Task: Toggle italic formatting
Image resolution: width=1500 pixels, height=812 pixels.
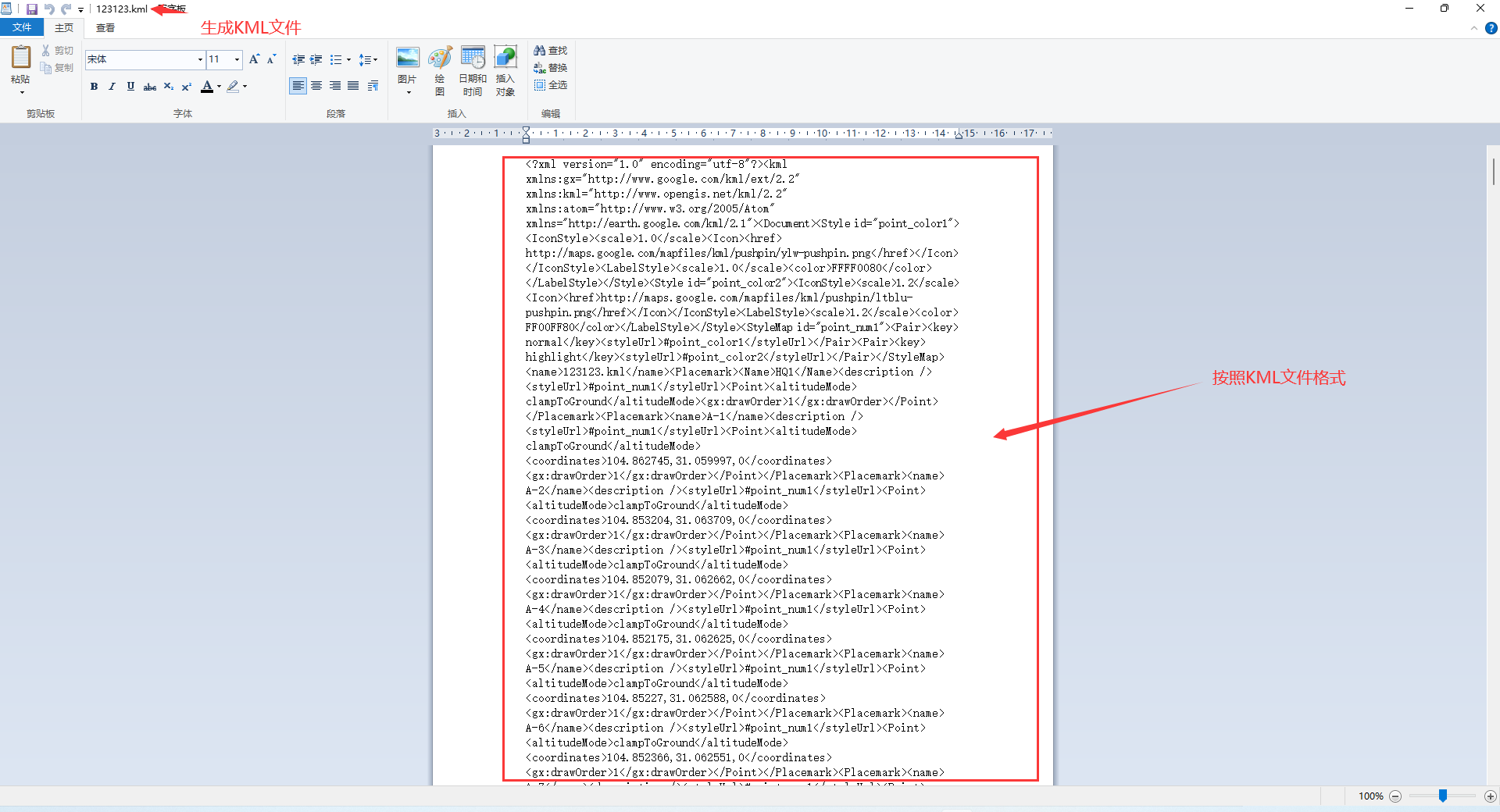Action: (112, 87)
